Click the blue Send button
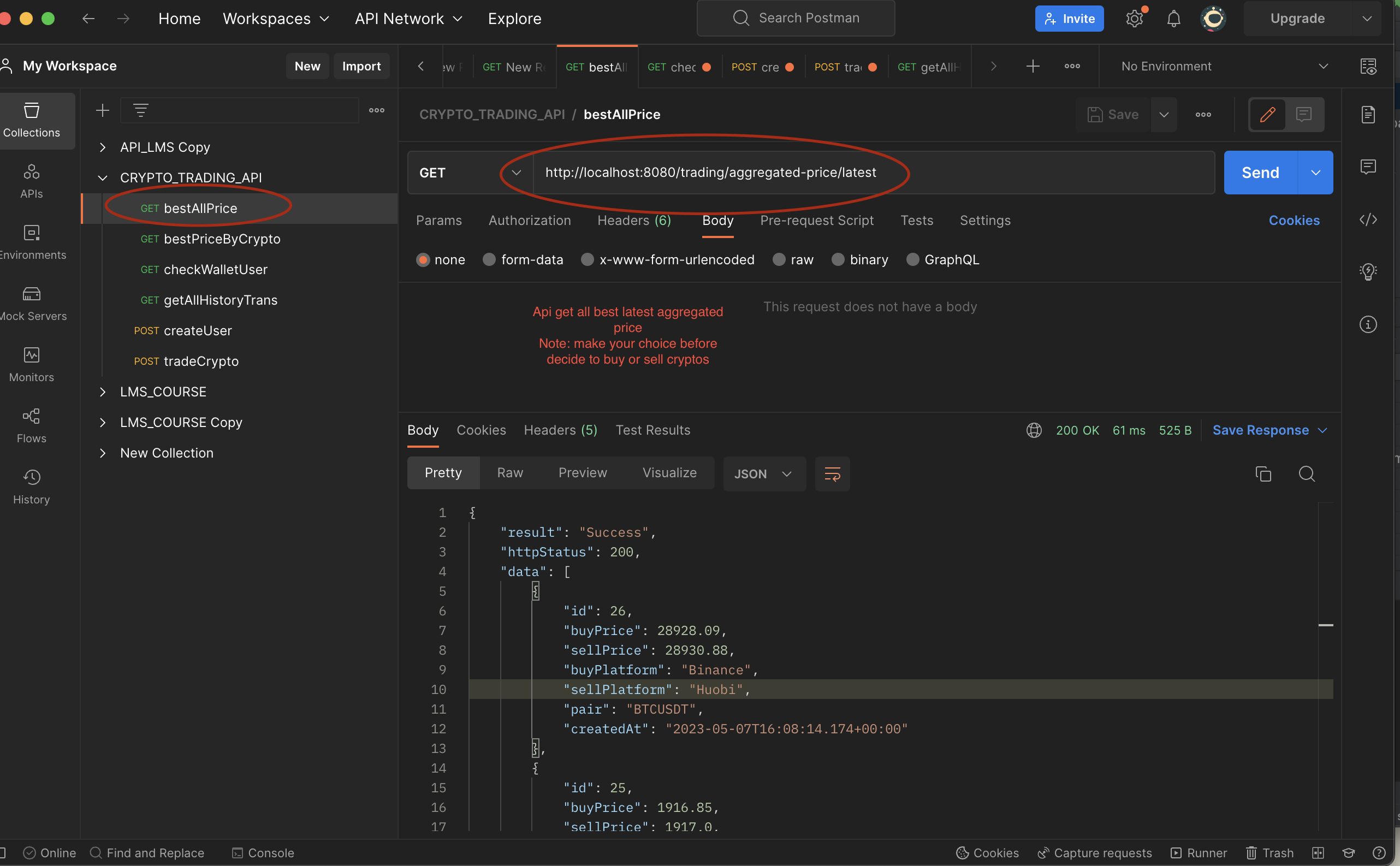This screenshot has height=866, width=1400. [x=1260, y=173]
